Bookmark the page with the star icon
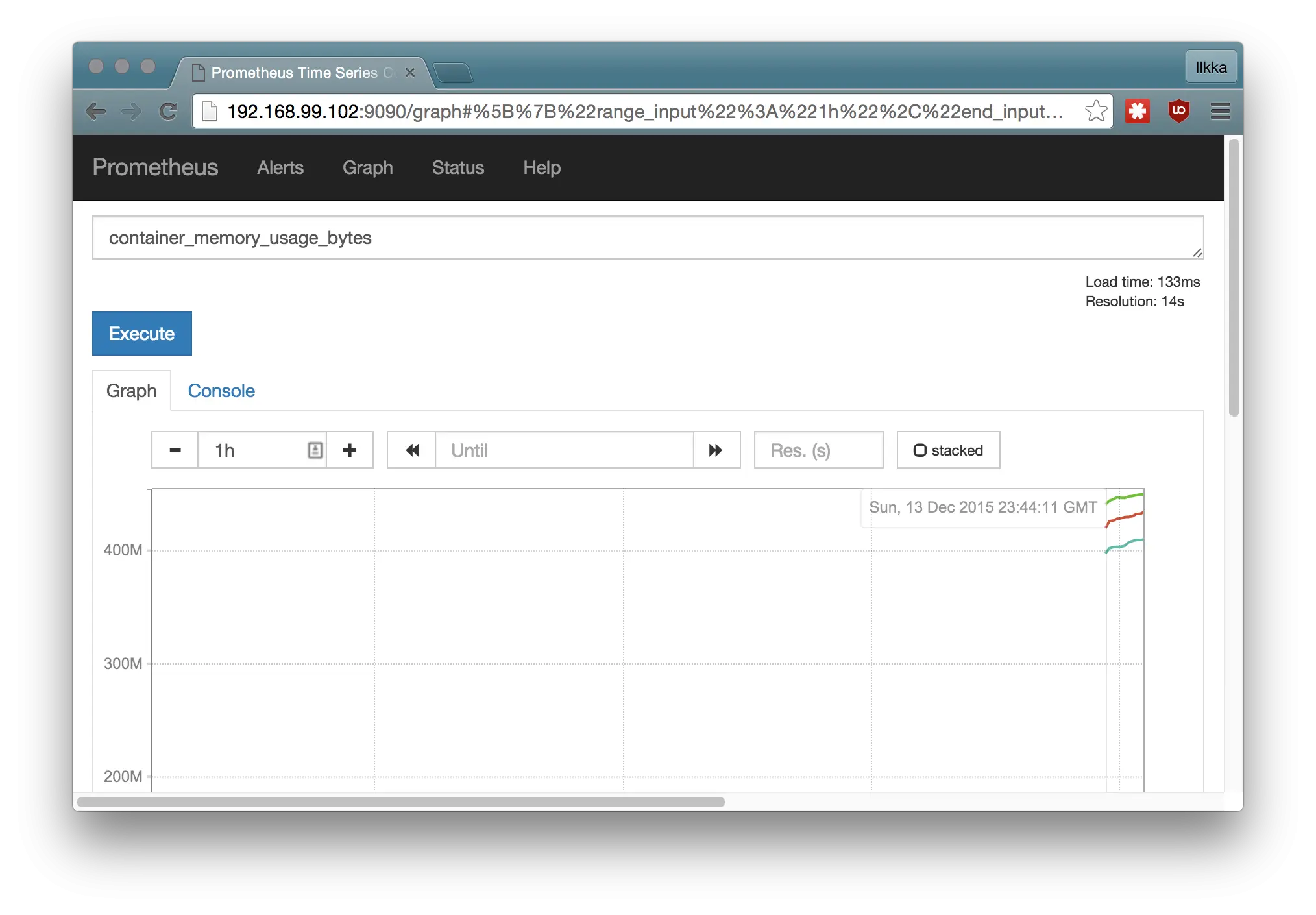1316x915 pixels. tap(1096, 111)
